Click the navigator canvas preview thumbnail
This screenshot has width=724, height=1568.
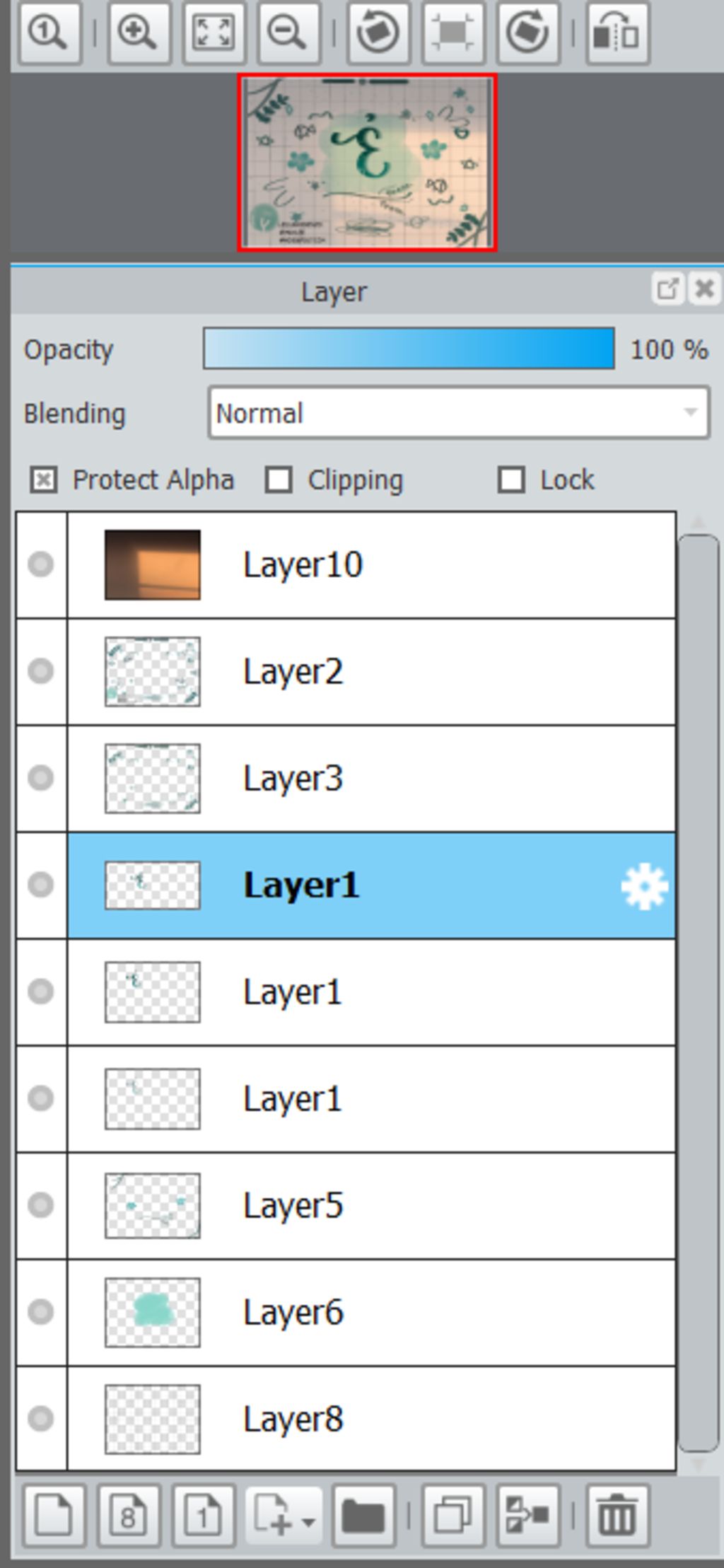[x=367, y=163]
